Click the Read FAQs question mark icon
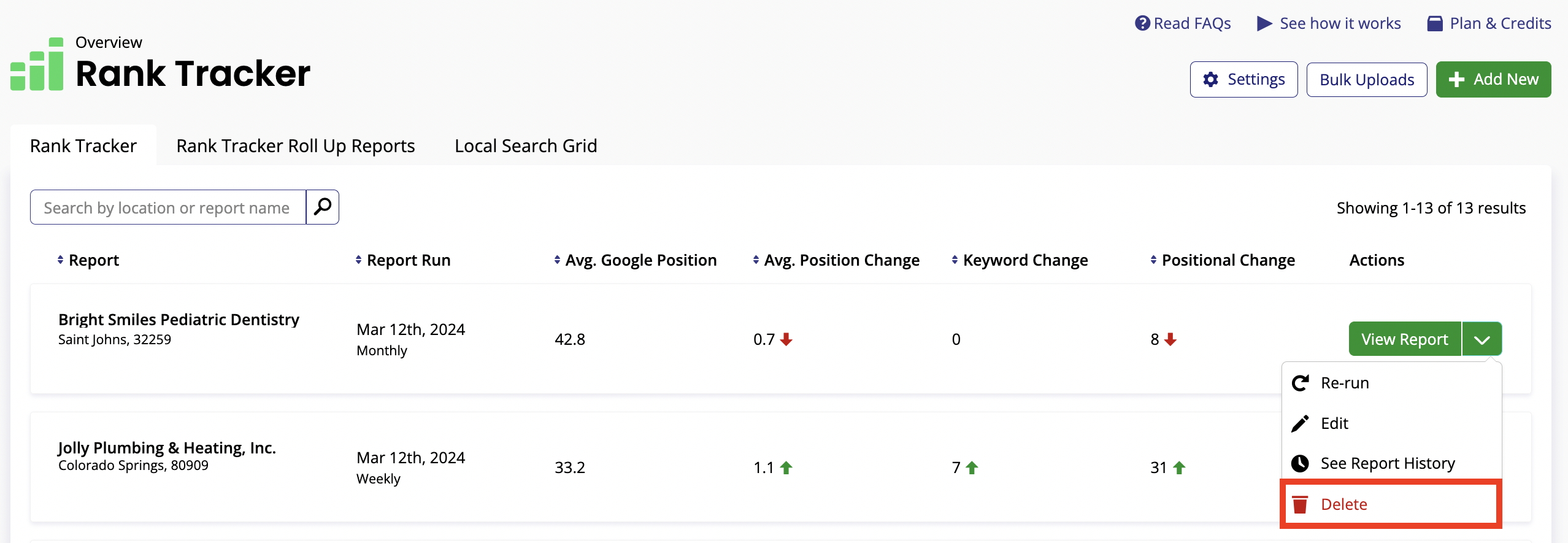The width and height of the screenshot is (1568, 543). click(x=1142, y=23)
